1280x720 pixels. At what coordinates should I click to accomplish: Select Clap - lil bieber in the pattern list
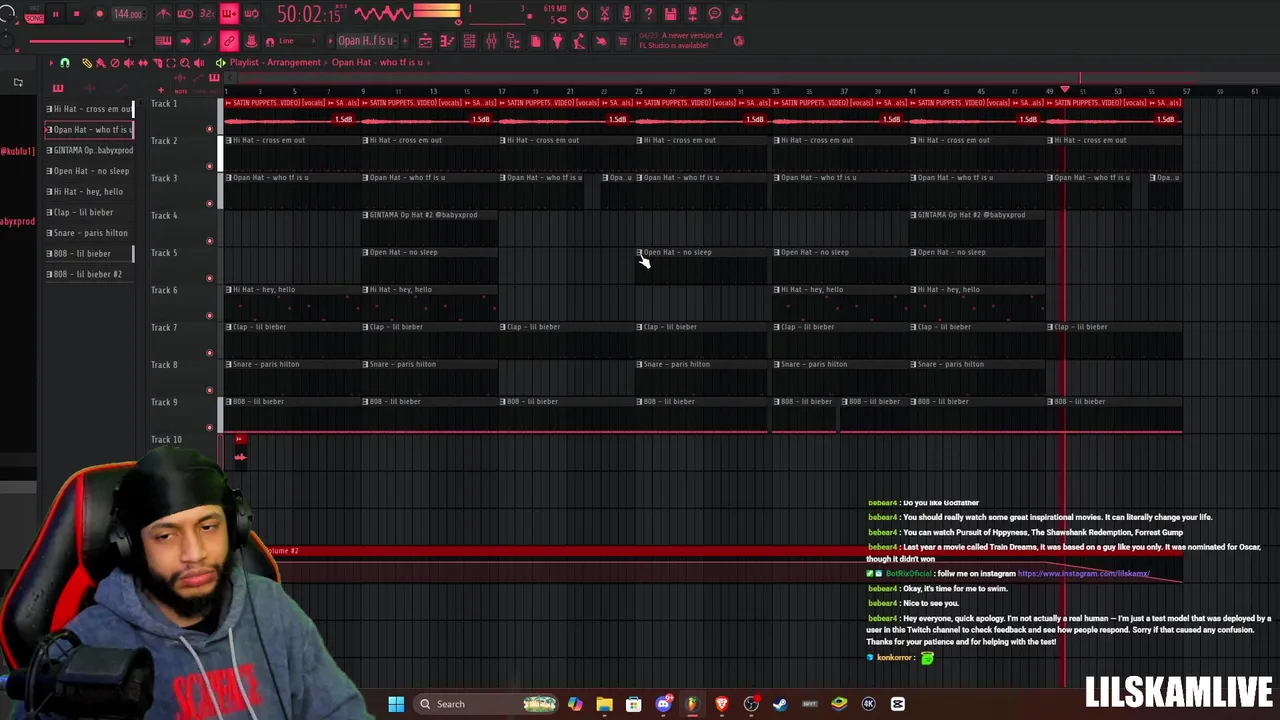pos(90,212)
